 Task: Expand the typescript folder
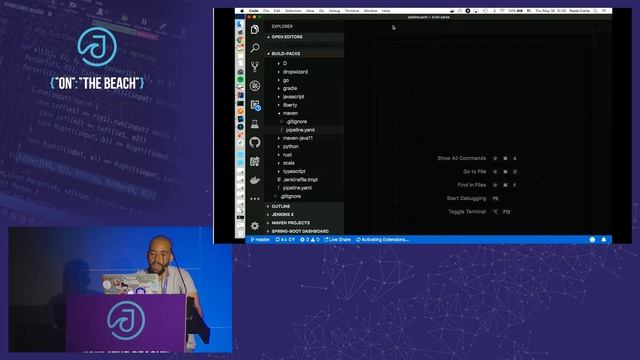coord(305,171)
